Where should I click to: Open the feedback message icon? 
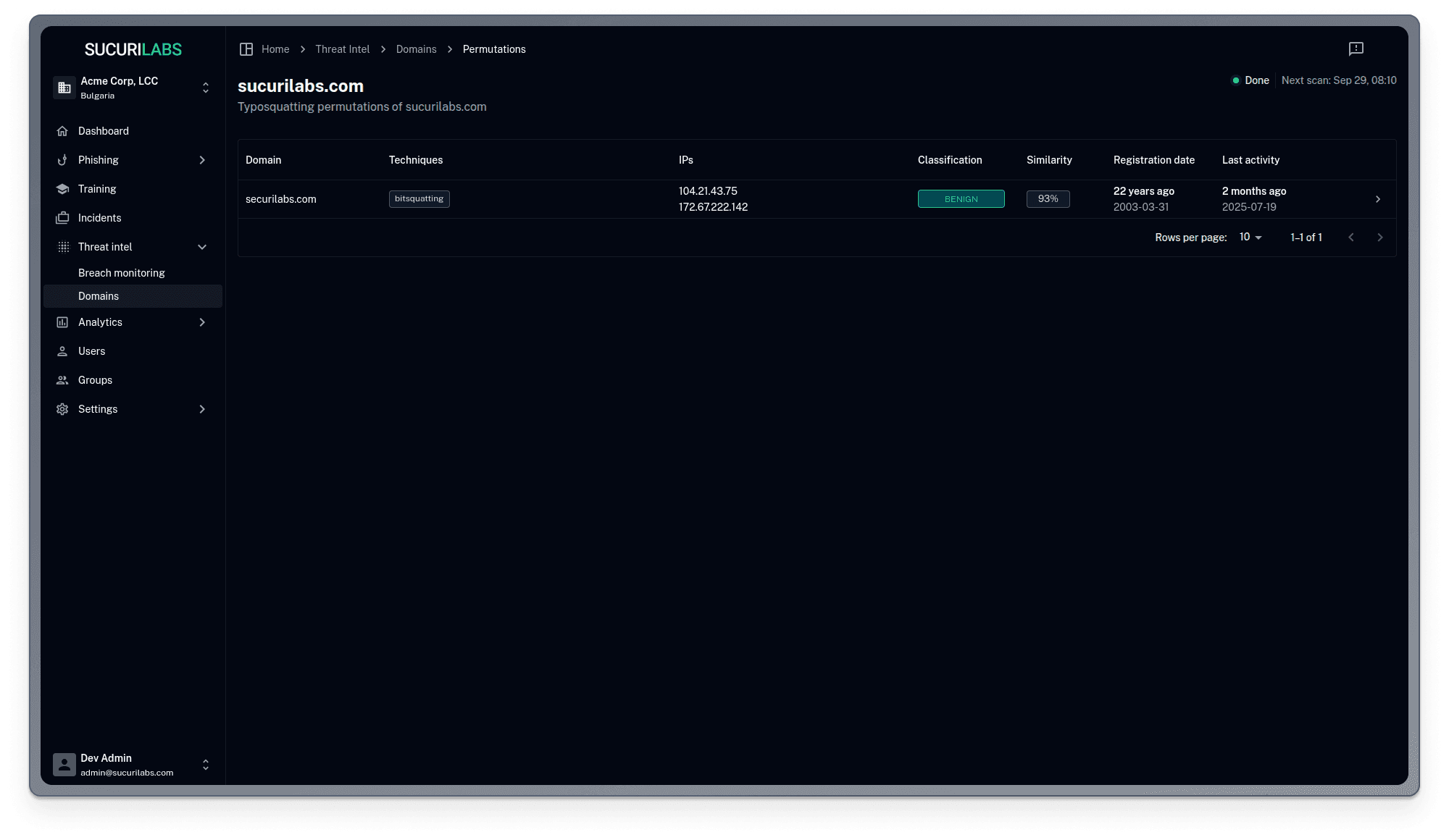click(1356, 49)
